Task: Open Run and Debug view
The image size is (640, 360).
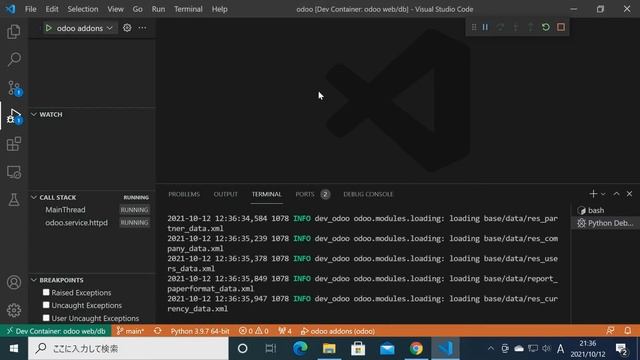Action: pyautogui.click(x=14, y=116)
